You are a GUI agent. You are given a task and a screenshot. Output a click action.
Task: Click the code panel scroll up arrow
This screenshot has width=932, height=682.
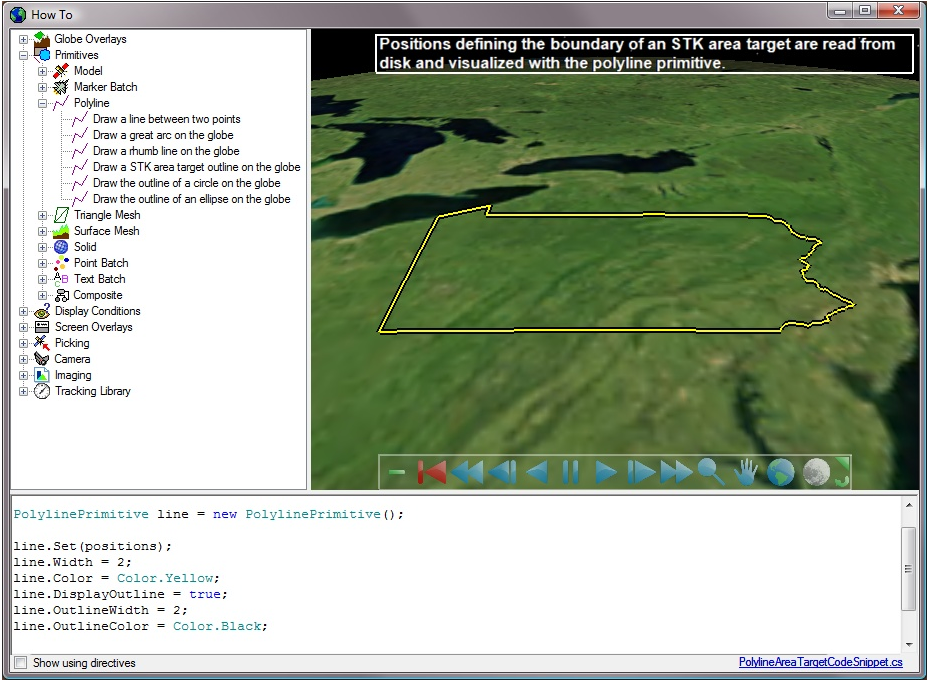pos(908,505)
